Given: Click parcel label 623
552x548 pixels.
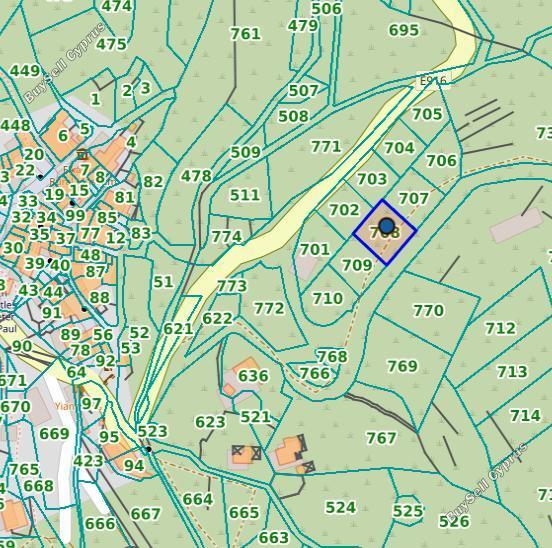Looking at the screenshot, I should coord(210,422).
